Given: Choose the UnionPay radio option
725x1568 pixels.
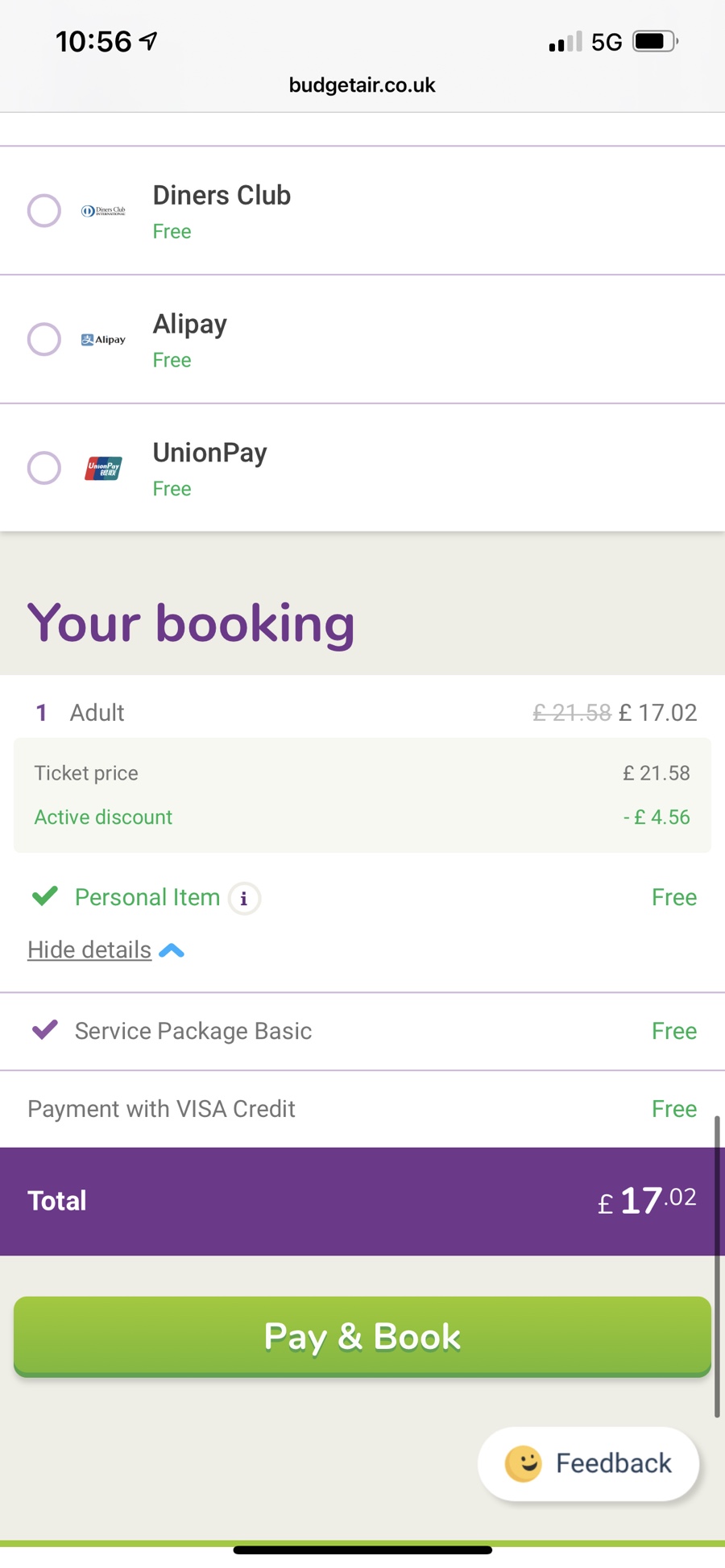Looking at the screenshot, I should point(44,468).
